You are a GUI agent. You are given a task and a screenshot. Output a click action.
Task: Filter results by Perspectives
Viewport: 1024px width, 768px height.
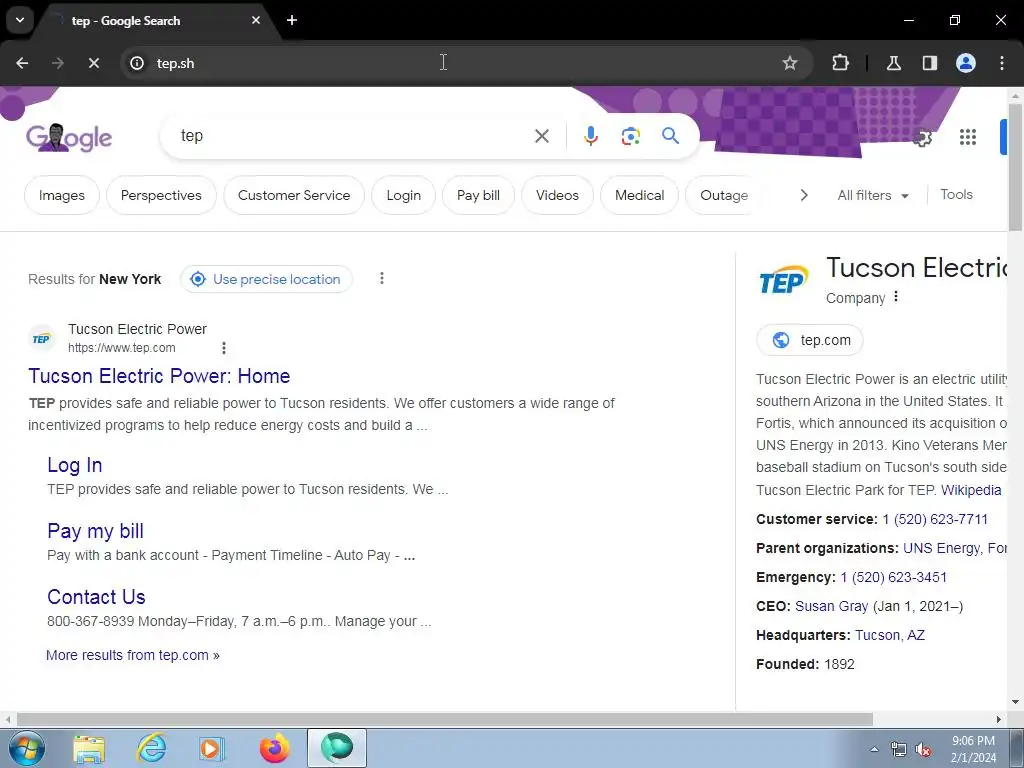tap(161, 195)
